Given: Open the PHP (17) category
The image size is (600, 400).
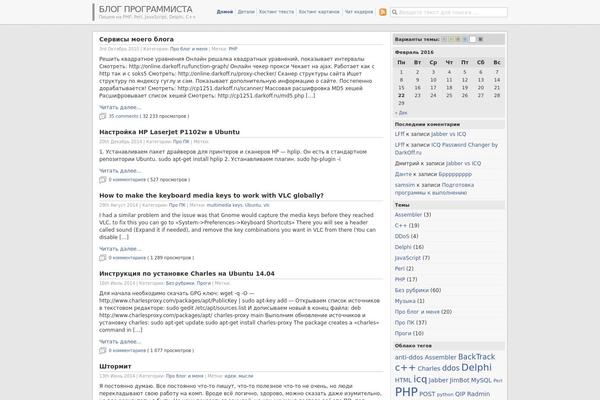Looking at the screenshot, I should click(400, 279).
